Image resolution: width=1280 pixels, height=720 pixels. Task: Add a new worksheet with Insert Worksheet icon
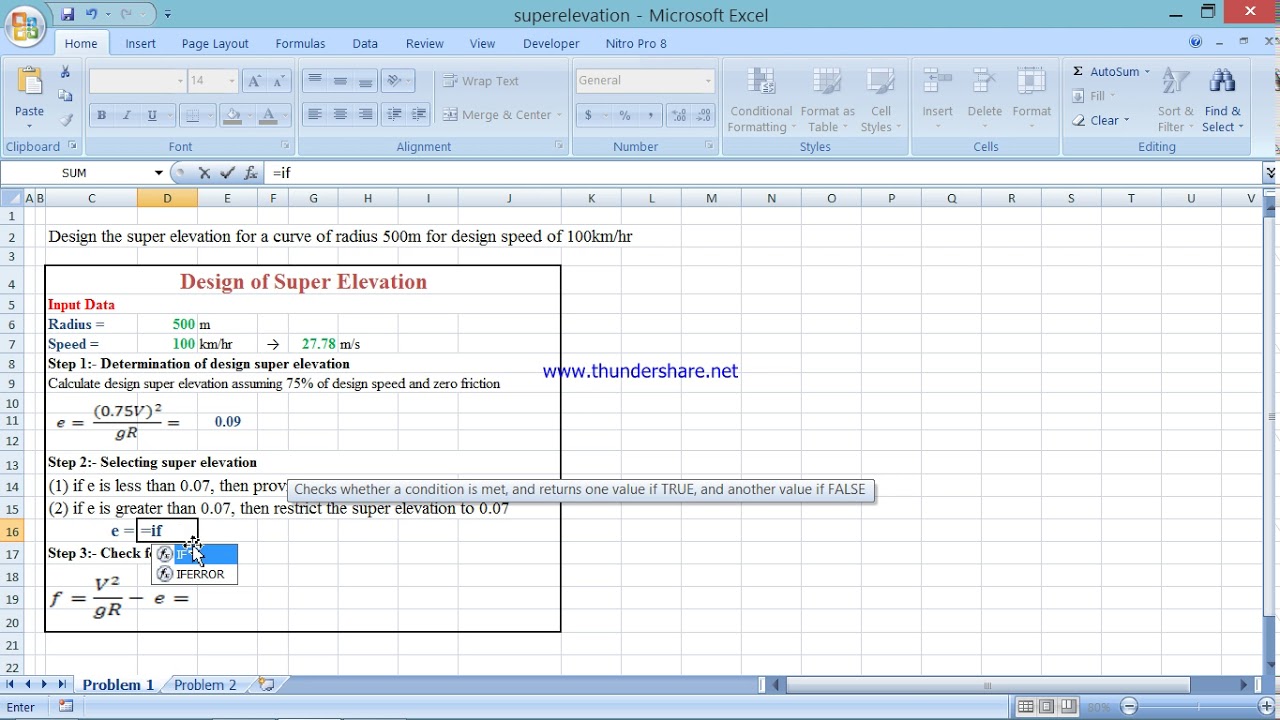[x=266, y=685]
